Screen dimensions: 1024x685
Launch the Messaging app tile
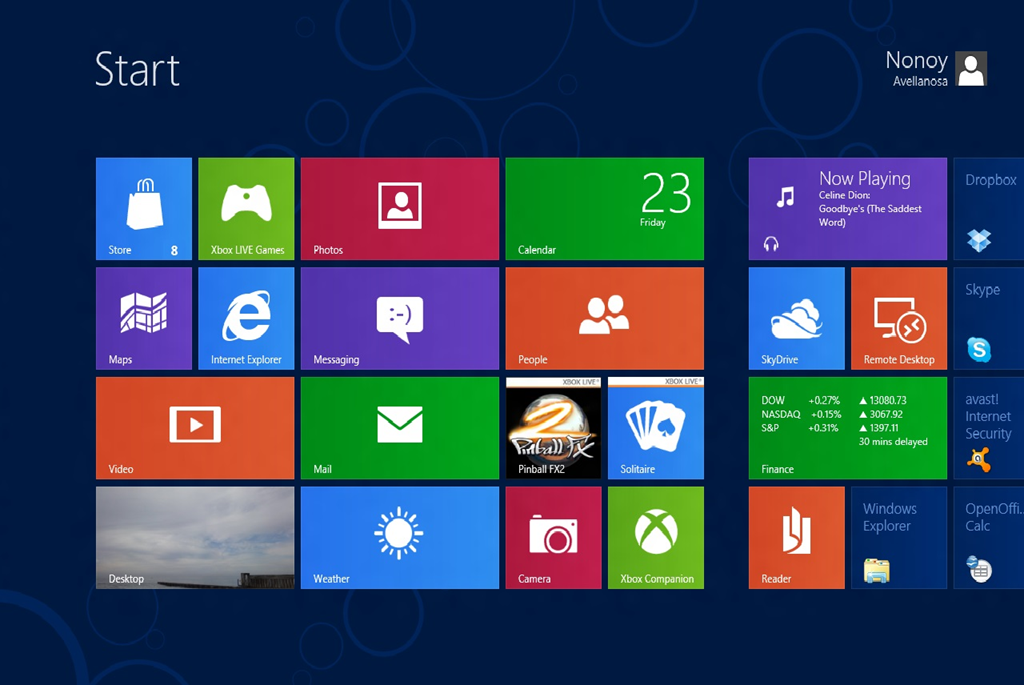(x=399, y=318)
